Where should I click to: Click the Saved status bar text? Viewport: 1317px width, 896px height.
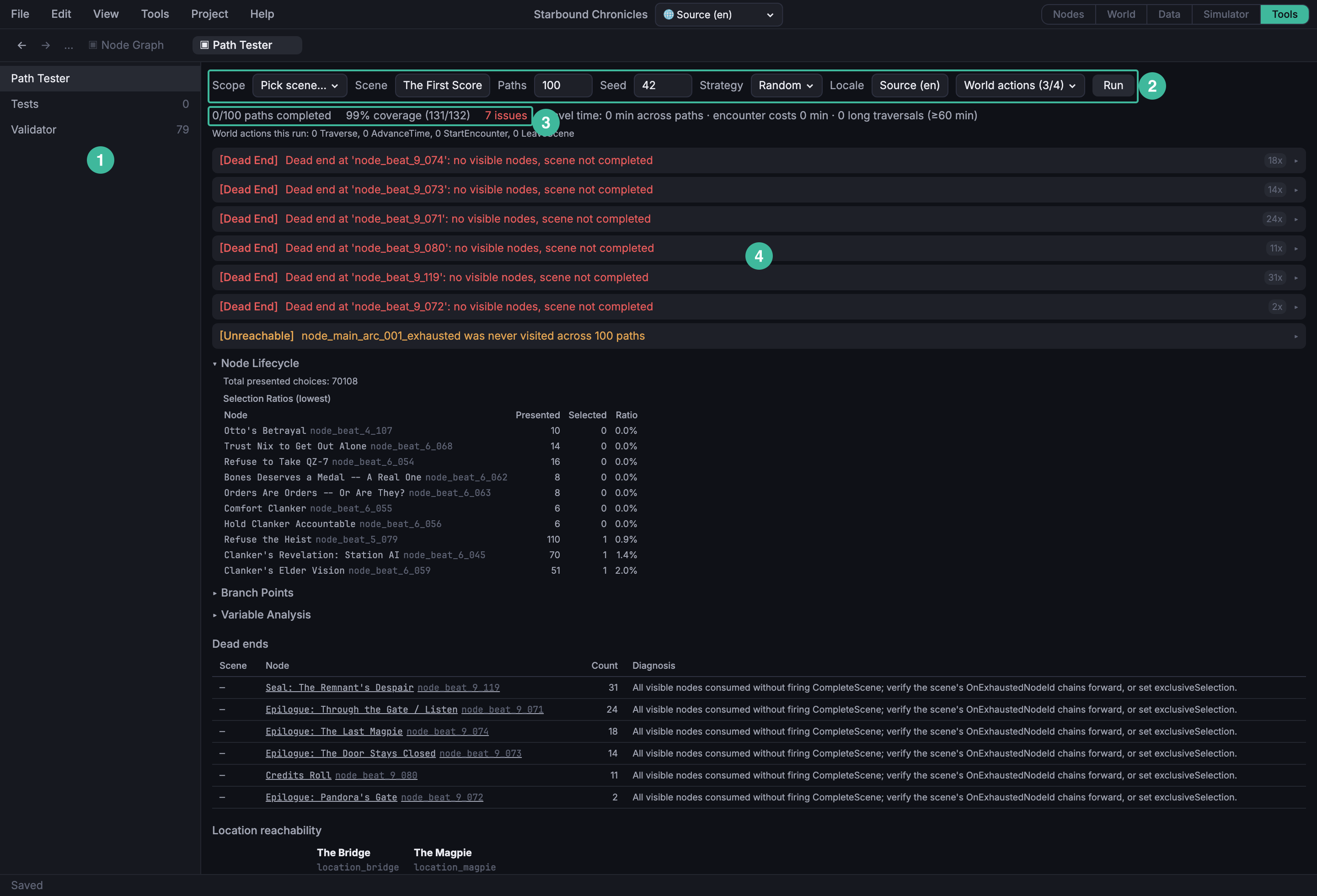(27, 885)
